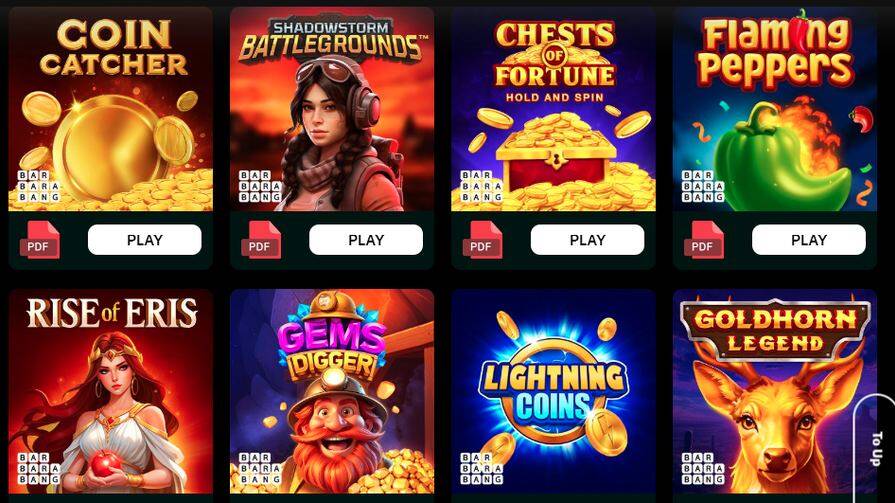Select the Coin Catcher game thumbnail
This screenshot has height=503, width=895.
[111, 109]
